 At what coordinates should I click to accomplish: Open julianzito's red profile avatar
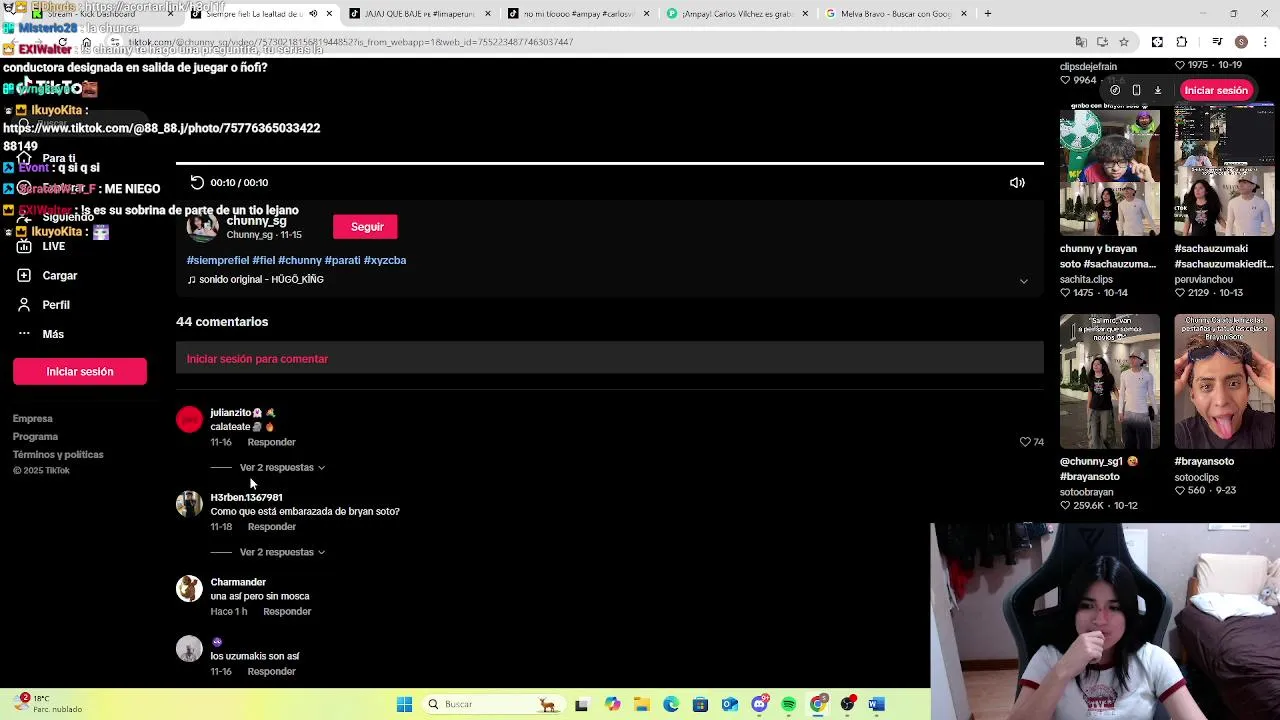tap(189, 419)
